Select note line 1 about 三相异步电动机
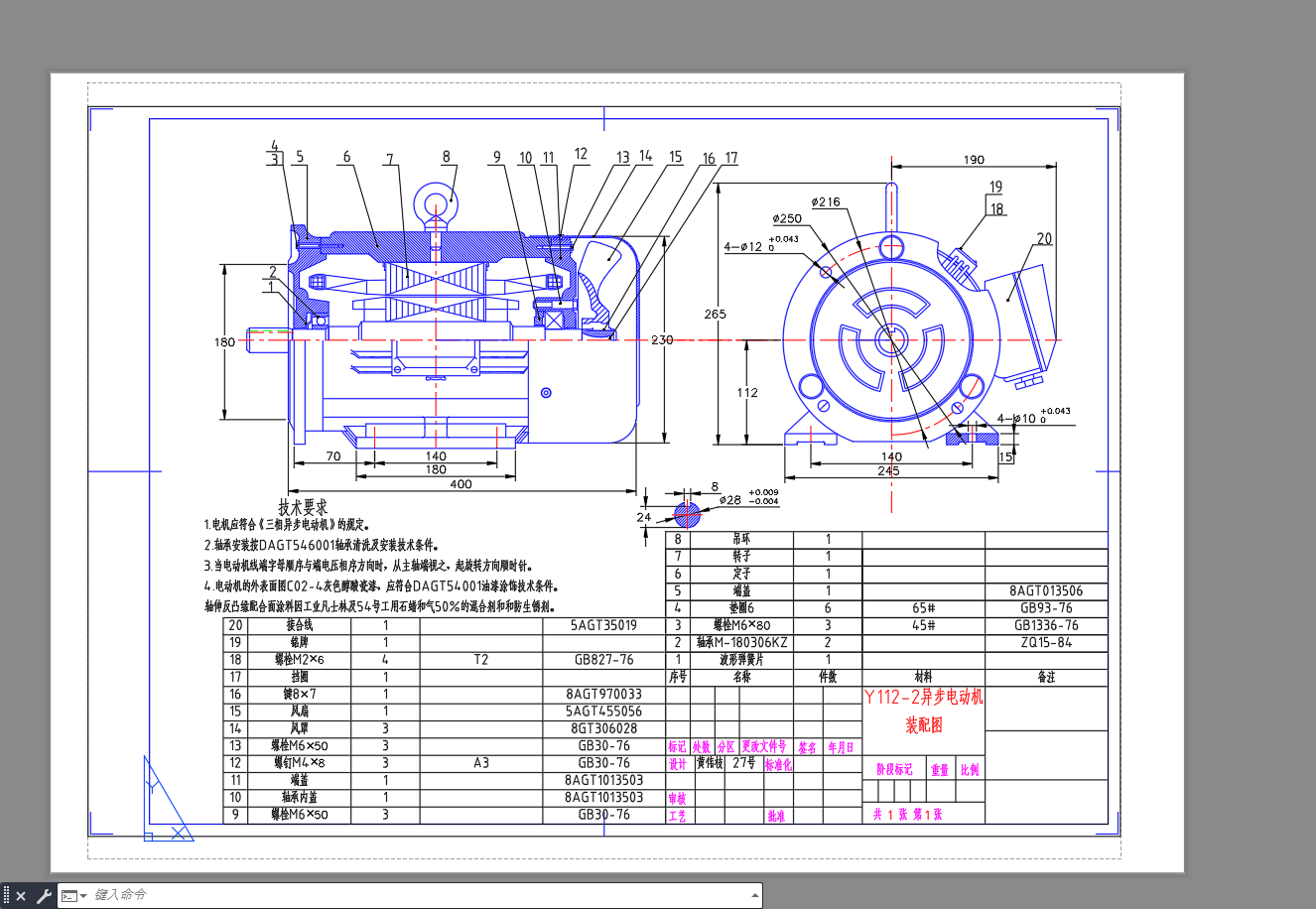The height and width of the screenshot is (909, 1316). 288,525
